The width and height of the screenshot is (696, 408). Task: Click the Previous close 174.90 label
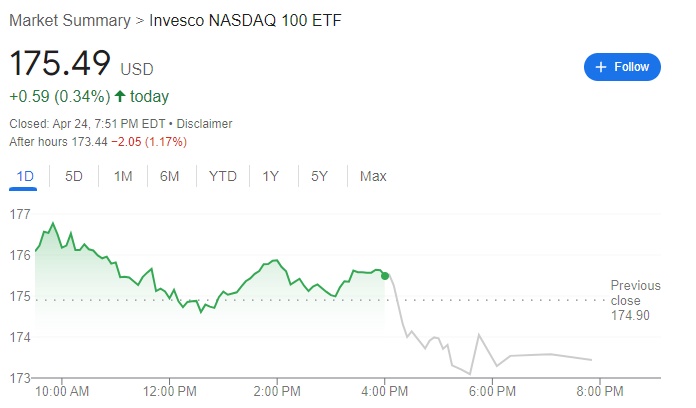630,300
